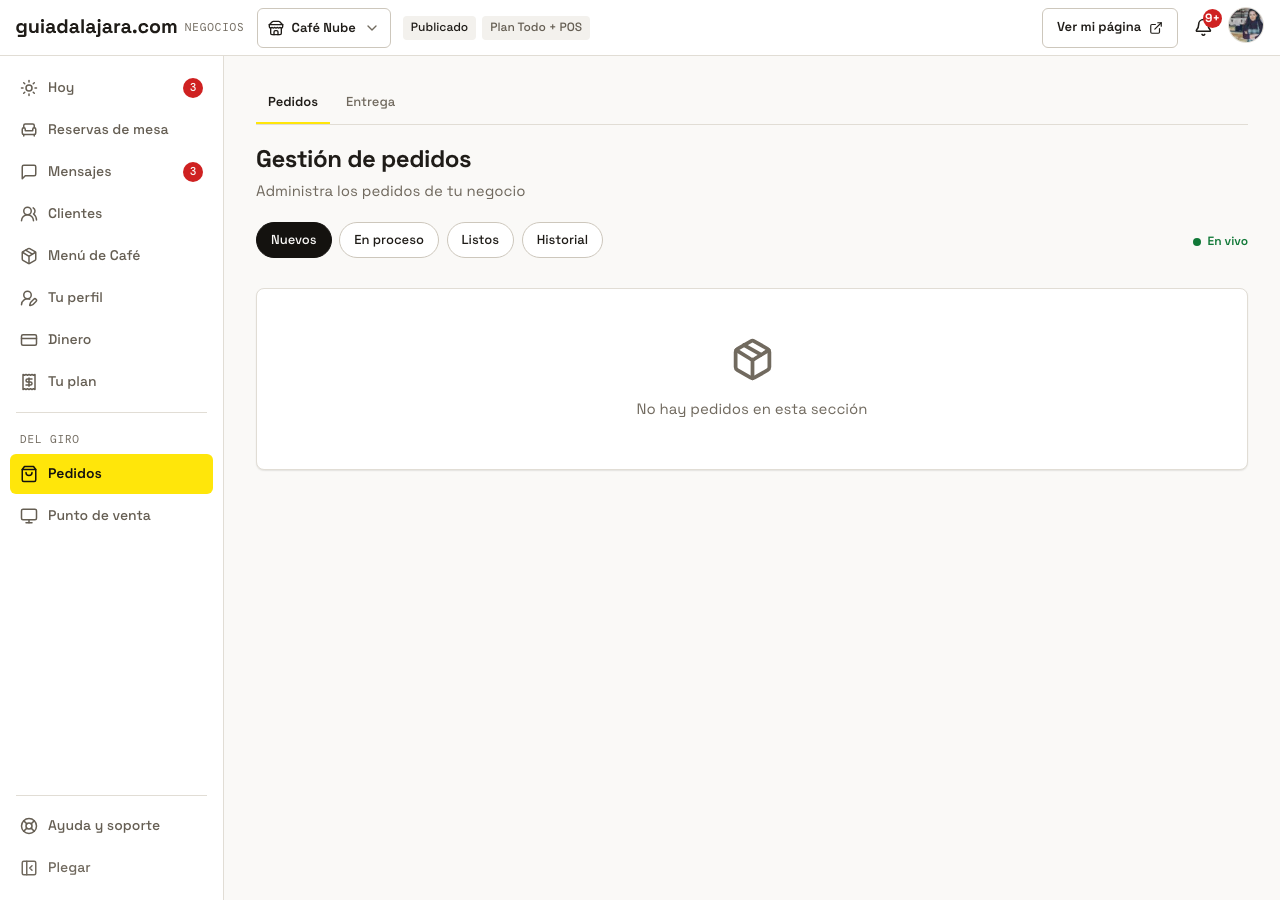1280x900 pixels.
Task: Select the Clientes people icon
Action: [29, 214]
